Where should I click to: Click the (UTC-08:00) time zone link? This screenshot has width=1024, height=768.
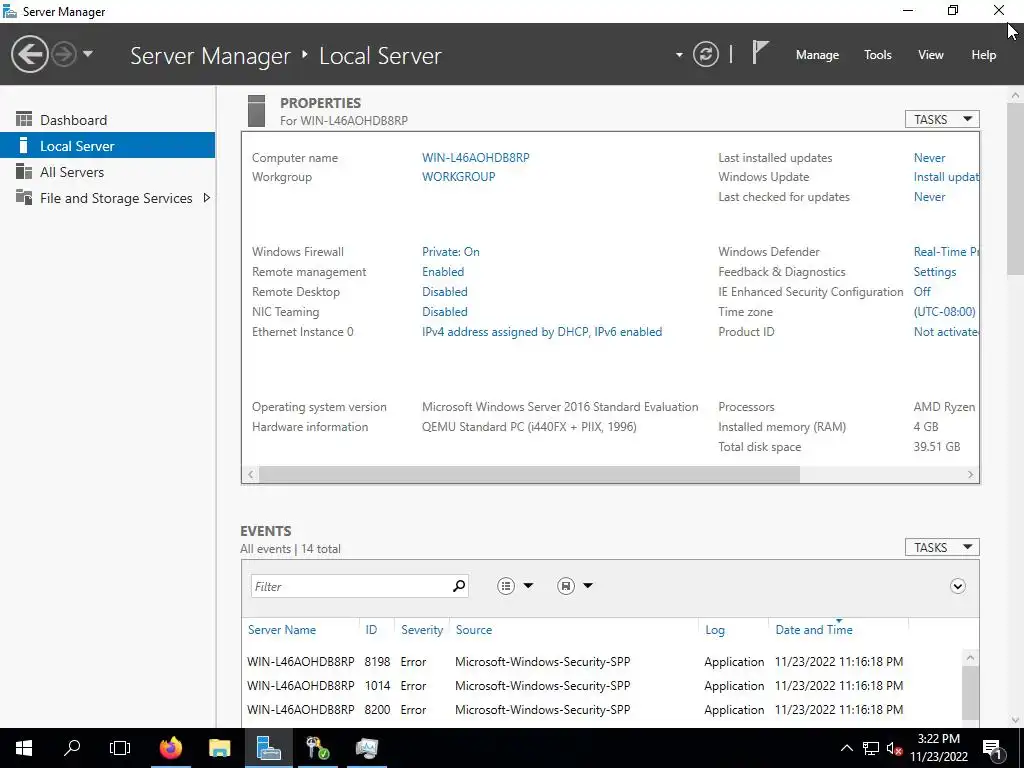[944, 312]
